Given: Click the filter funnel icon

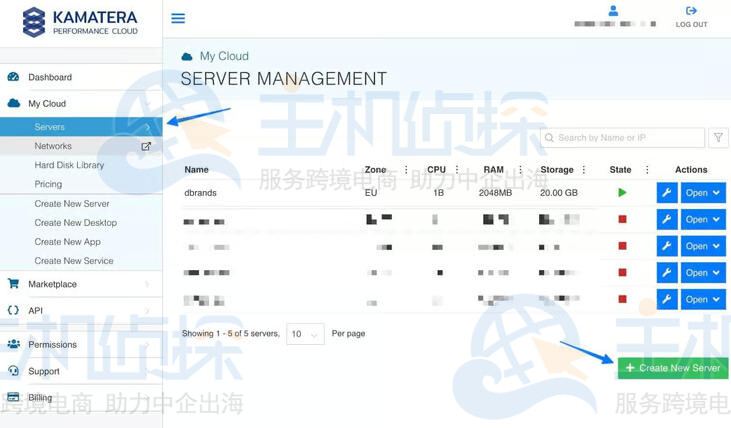Looking at the screenshot, I should 718,138.
